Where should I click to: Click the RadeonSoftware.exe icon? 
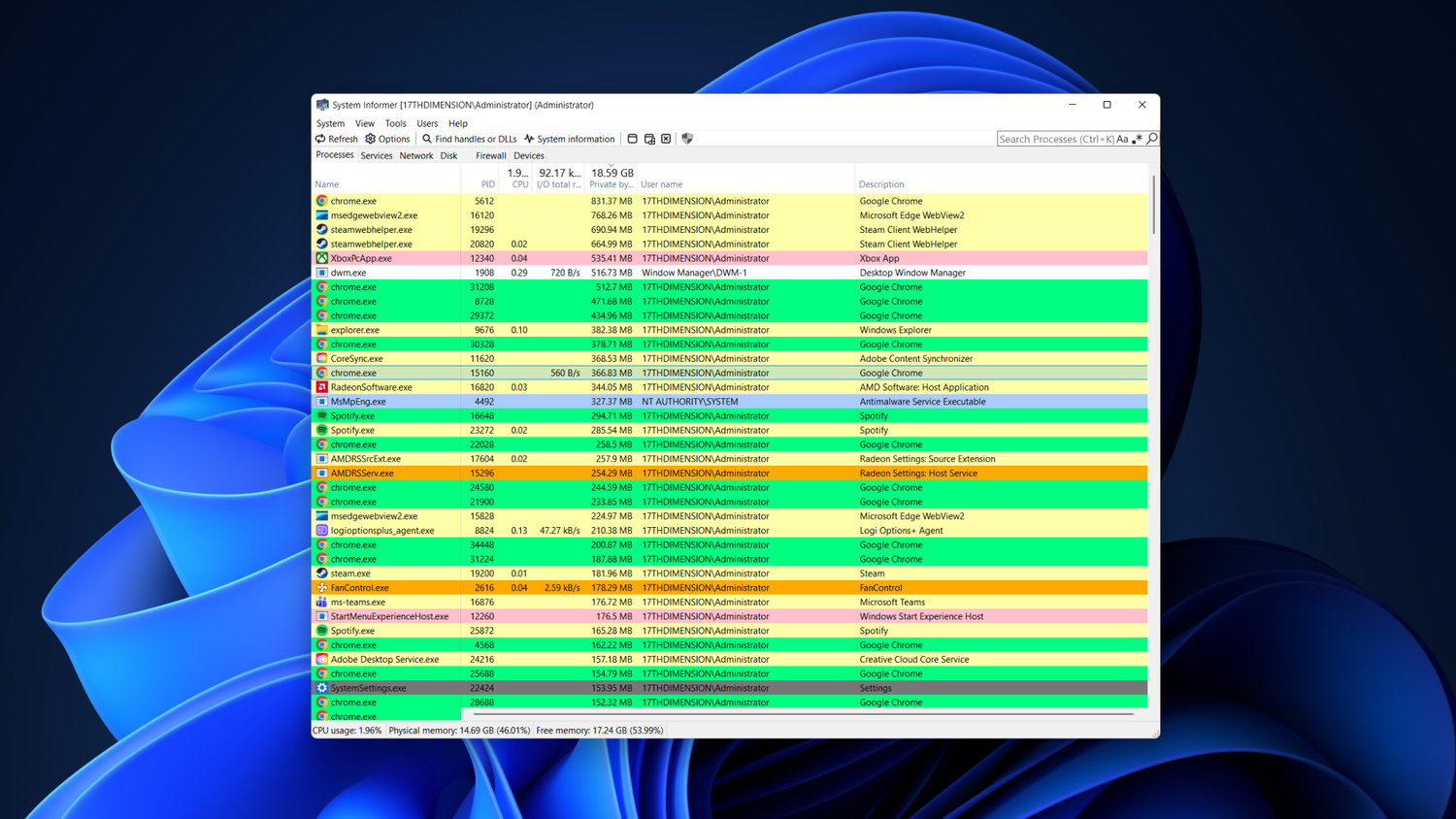point(321,387)
